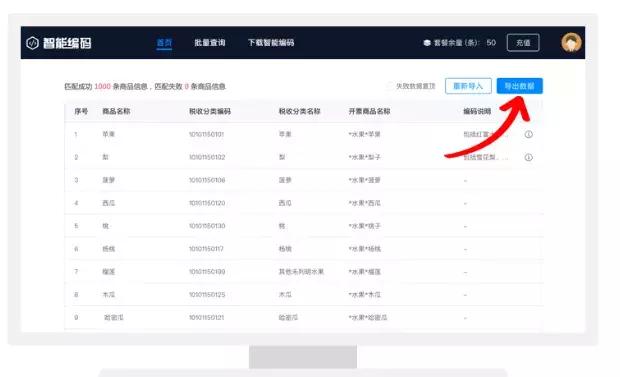Select the 编码说明 column header
620x377 pixels.
coord(477,111)
